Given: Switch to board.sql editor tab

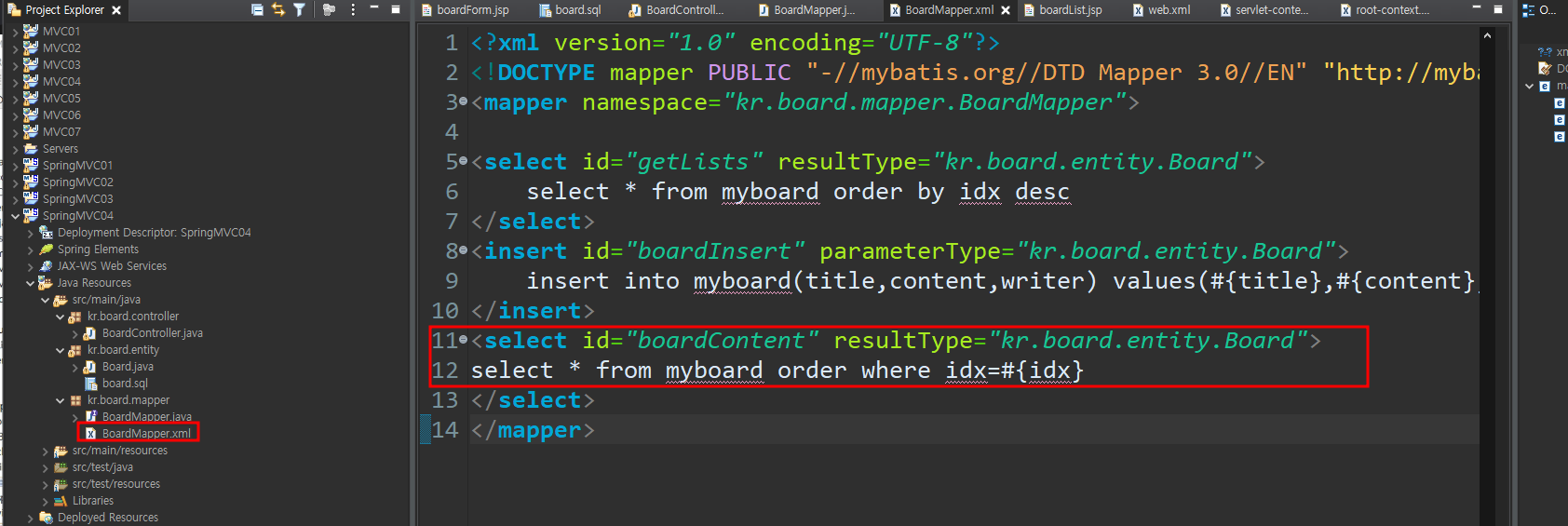Looking at the screenshot, I should pyautogui.click(x=571, y=10).
